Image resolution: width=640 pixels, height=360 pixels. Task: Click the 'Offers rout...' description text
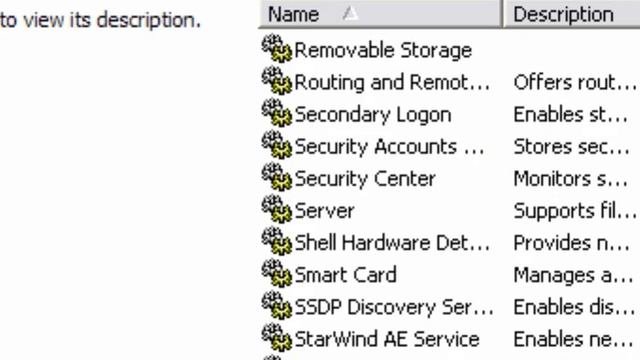pos(575,82)
